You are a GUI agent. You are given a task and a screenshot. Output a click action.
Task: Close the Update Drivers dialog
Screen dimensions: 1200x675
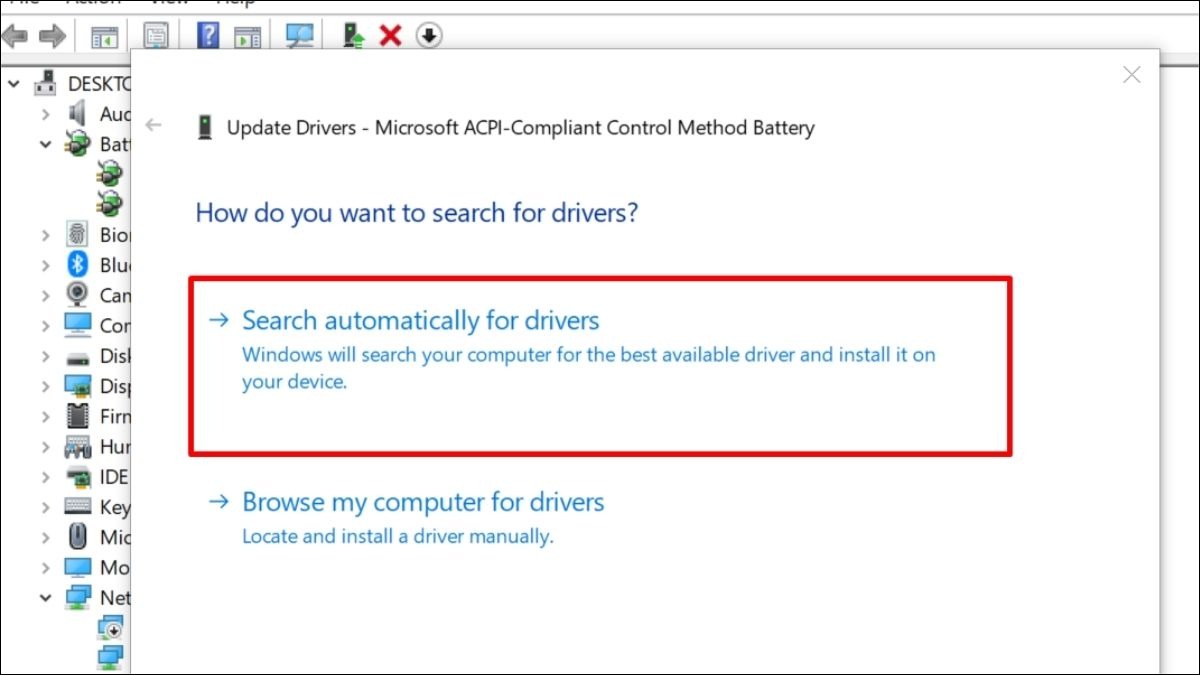pos(1131,75)
